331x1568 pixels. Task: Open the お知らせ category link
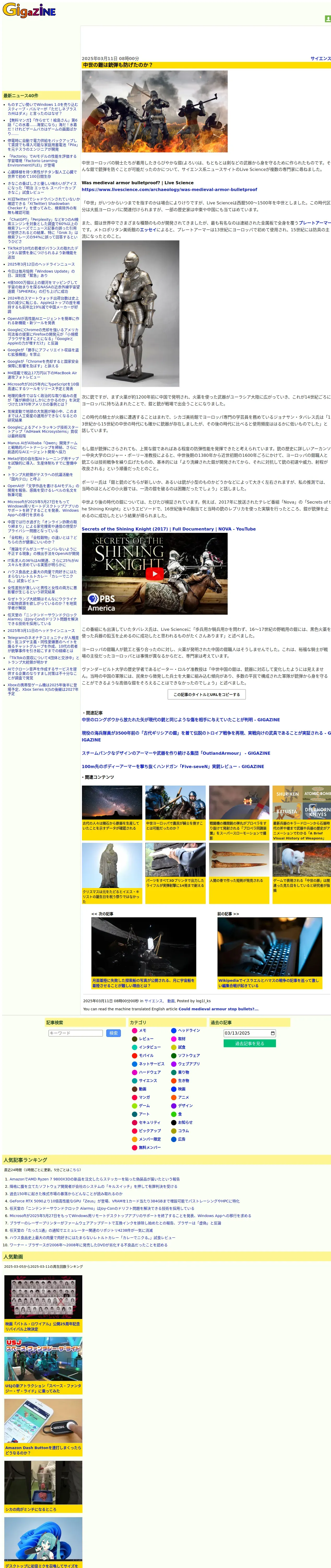(185, 1122)
